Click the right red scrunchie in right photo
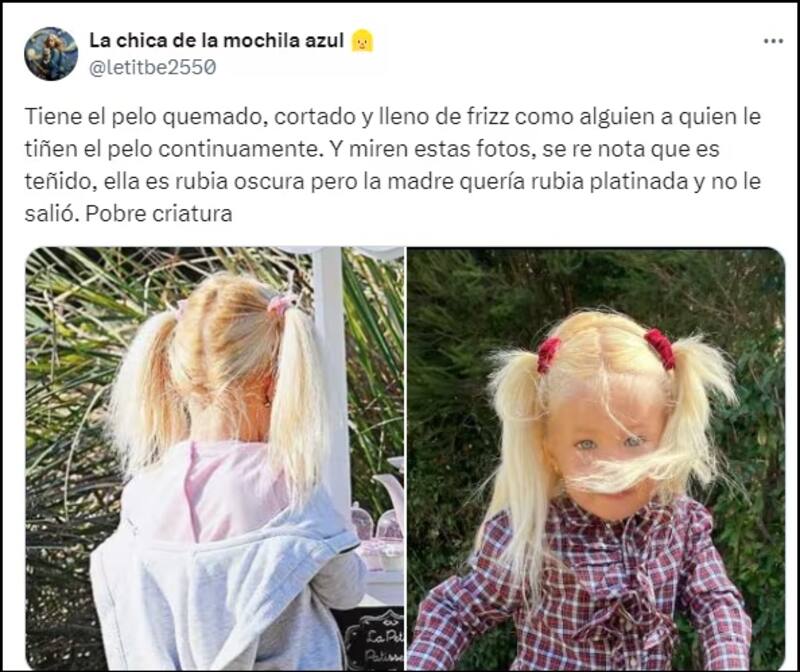Screen dimensions: 800x672 tap(660, 348)
